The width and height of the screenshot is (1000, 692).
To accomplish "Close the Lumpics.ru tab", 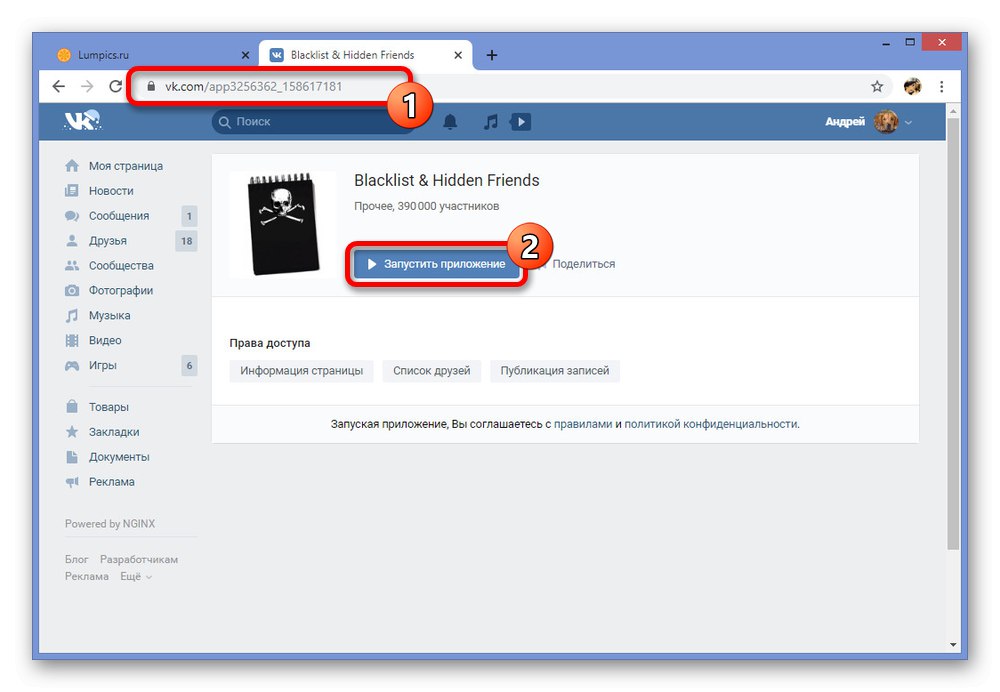I will pyautogui.click(x=246, y=55).
